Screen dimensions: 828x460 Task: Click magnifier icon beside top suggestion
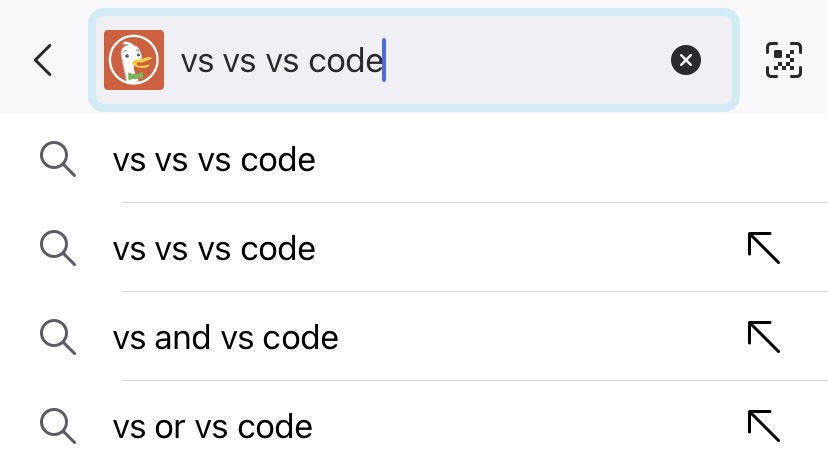pos(58,159)
